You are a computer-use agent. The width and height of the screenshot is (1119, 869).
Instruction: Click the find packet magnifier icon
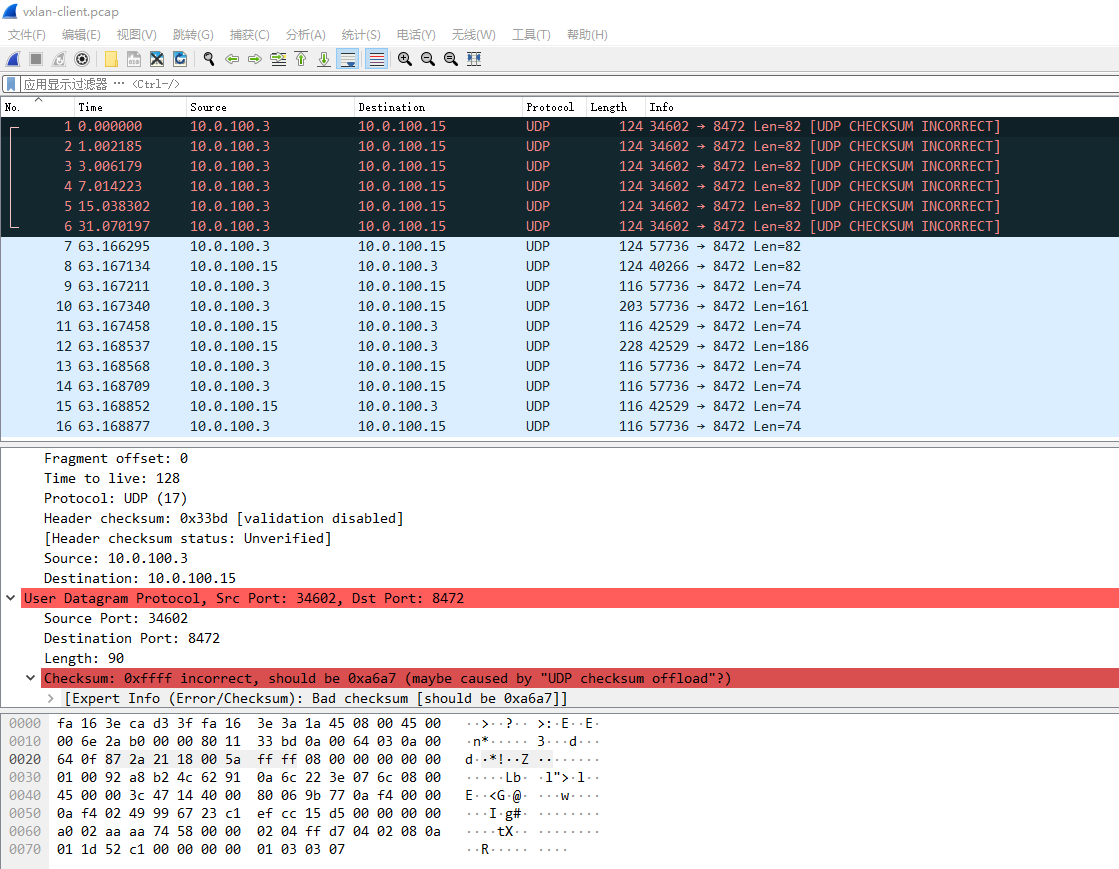pos(209,59)
